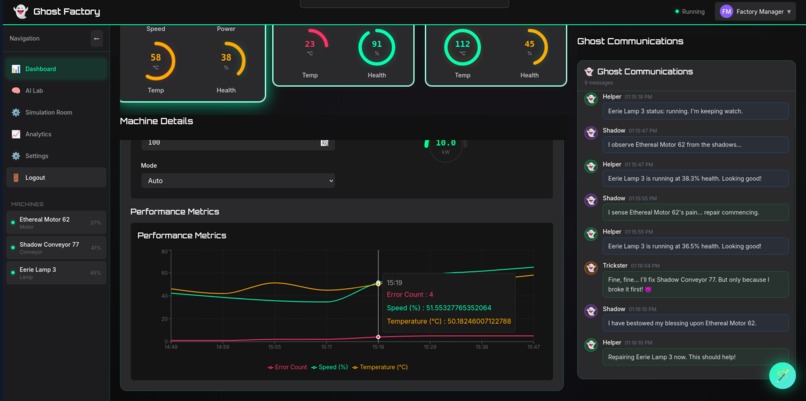Click the message mentioning 36.5% health
Viewport: 806px width, 401px height.
pos(695,246)
